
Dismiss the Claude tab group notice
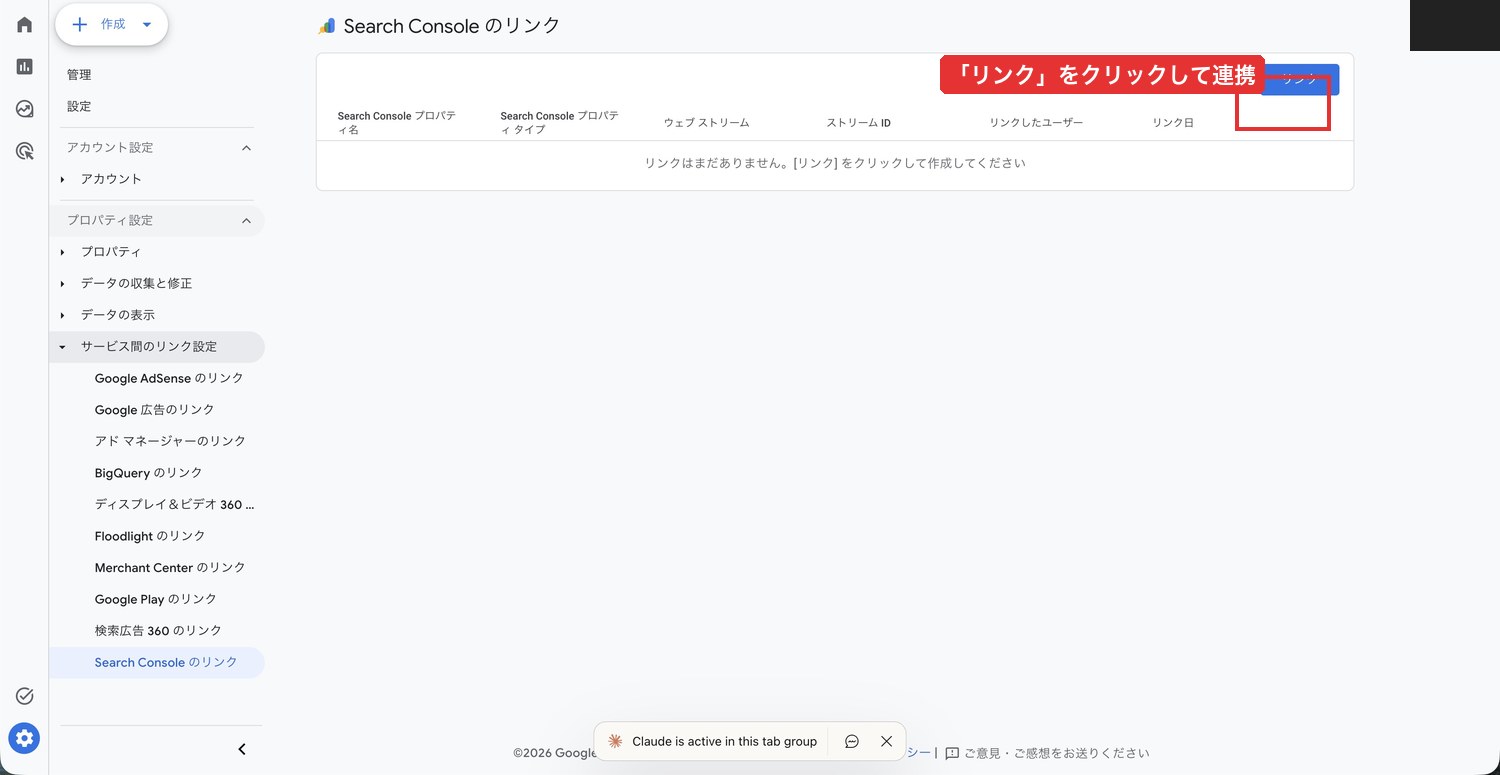[886, 741]
